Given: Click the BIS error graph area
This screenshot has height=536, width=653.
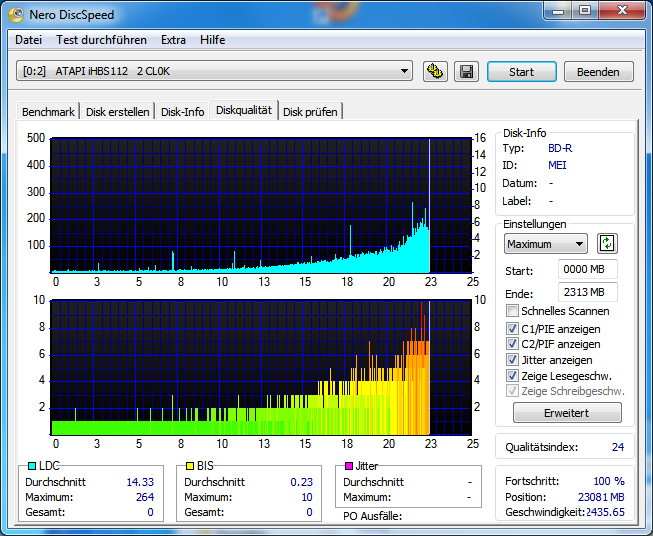Looking at the screenshot, I should click(x=261, y=367).
